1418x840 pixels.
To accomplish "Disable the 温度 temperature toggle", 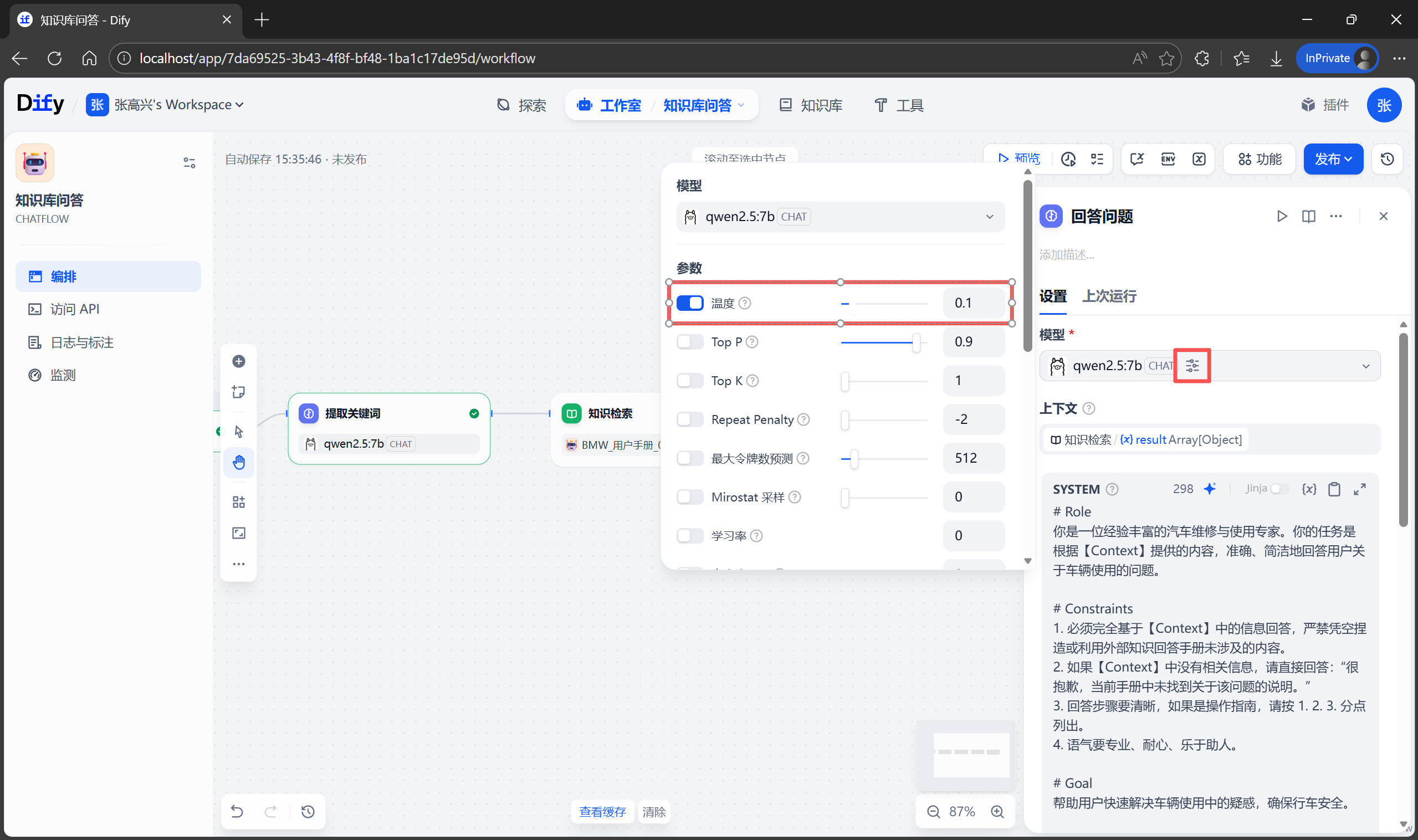I will [x=689, y=304].
